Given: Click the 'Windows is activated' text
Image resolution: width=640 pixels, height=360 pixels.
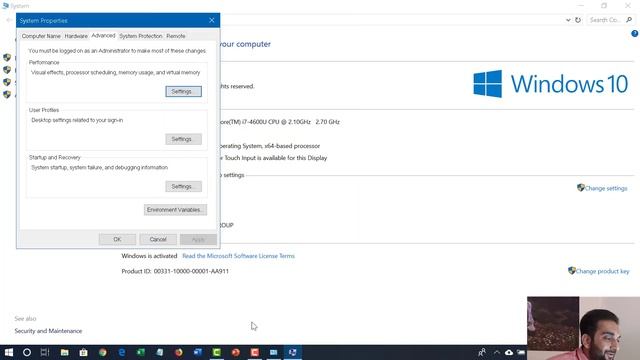Looking at the screenshot, I should coord(149,256).
